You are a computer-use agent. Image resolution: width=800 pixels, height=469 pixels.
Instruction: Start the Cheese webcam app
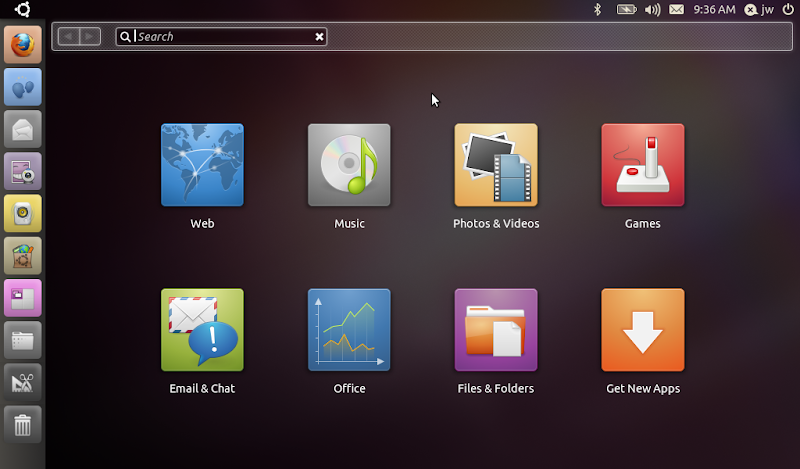[x=23, y=171]
